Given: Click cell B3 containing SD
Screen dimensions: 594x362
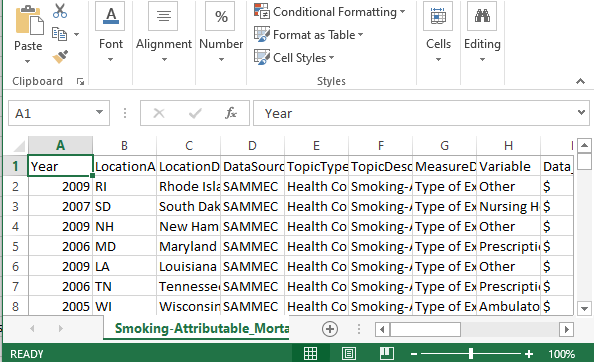Looking at the screenshot, I should (125, 206).
